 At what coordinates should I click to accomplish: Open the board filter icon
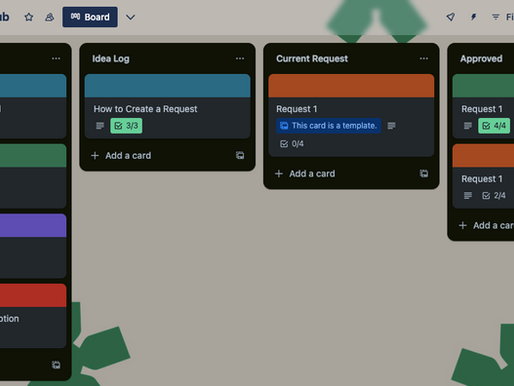point(496,17)
